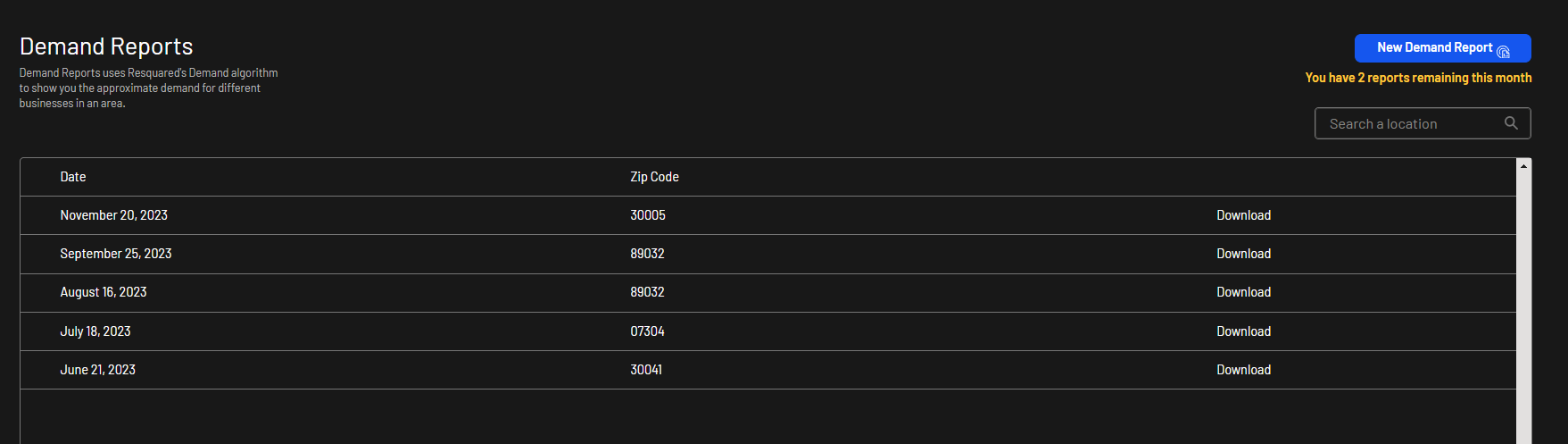Click the Demand Reports page heading
The width and height of the screenshot is (1568, 444).
[106, 46]
